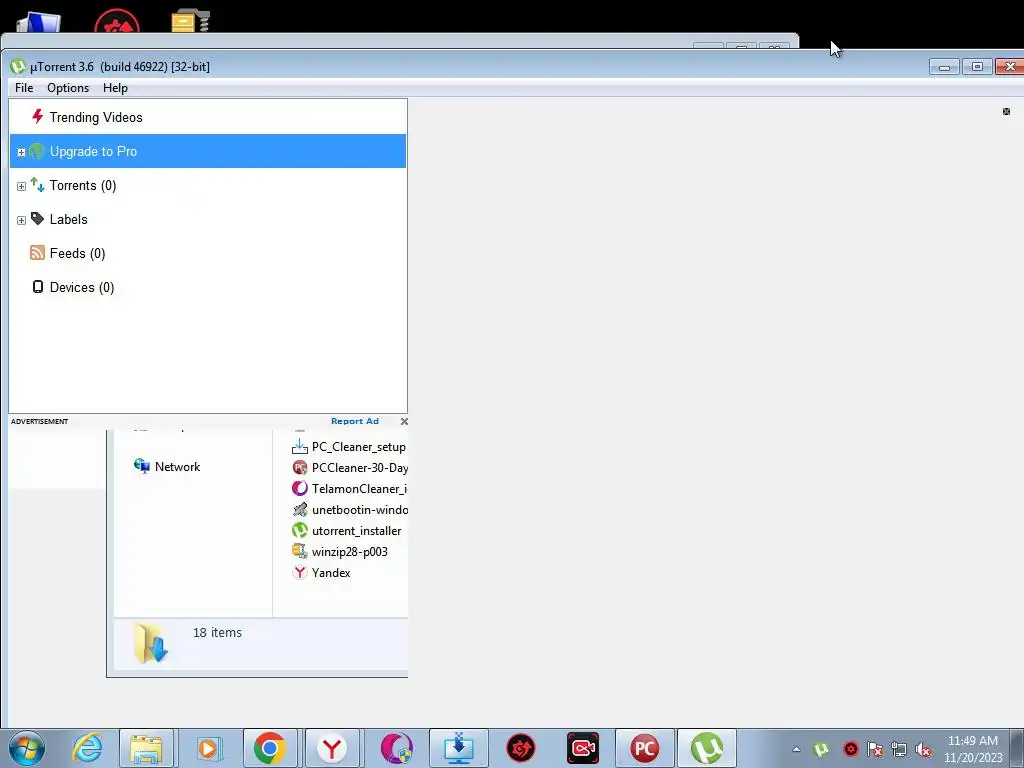The width and height of the screenshot is (1024, 768).
Task: Minimize the µTorrent window
Action: click(x=944, y=67)
